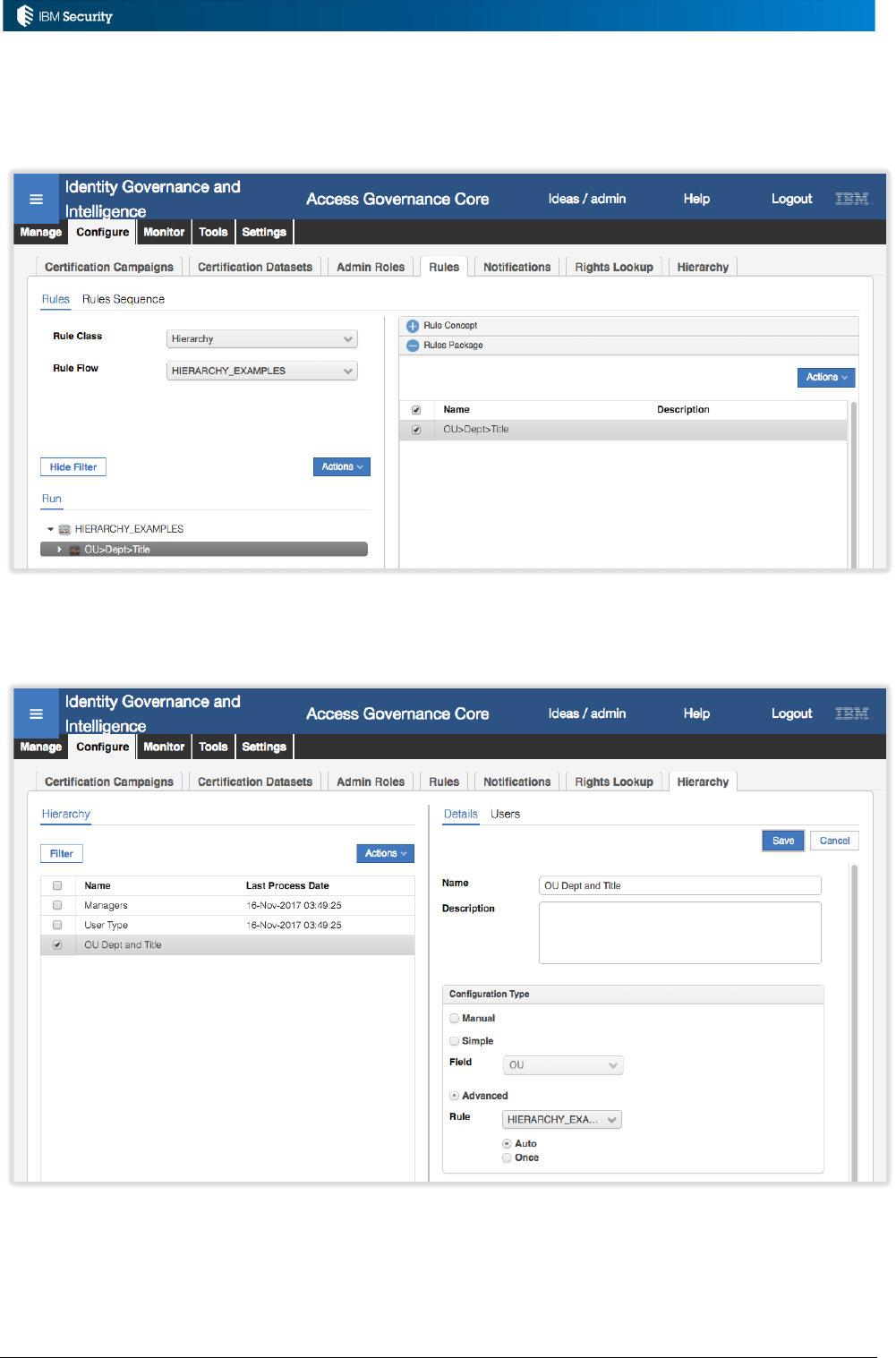Collapse Rules Package minus icon
The image size is (896, 1358).
point(413,346)
